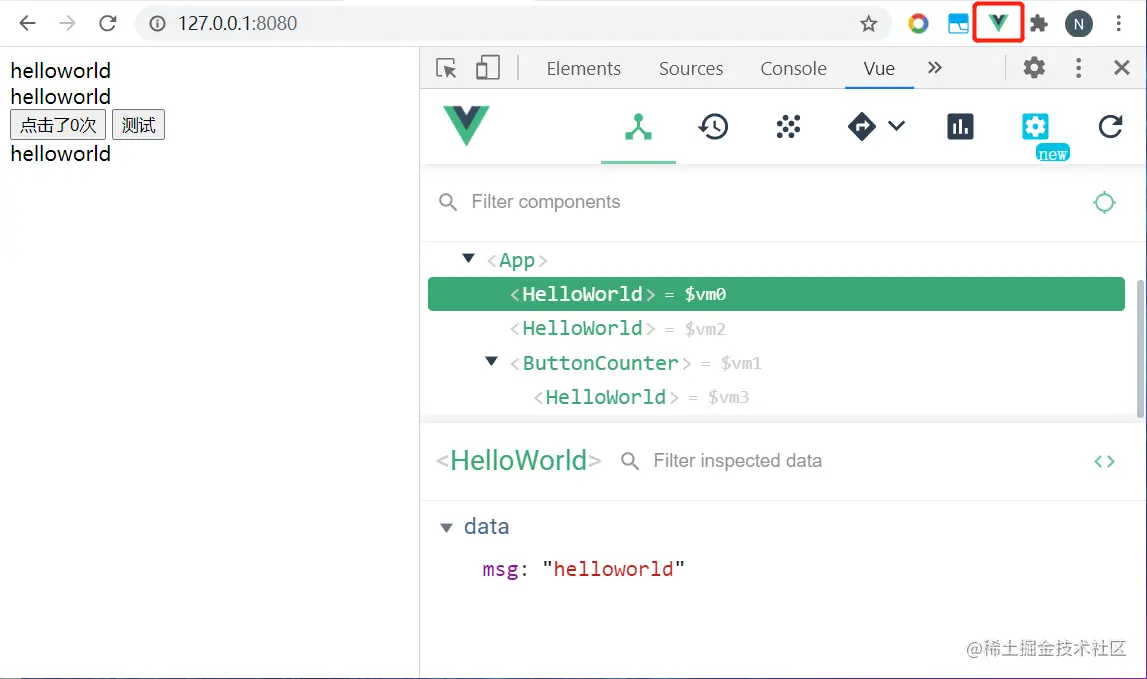The height and width of the screenshot is (679, 1147).
Task: Collapse the ButtonCounter tree node
Action: pos(491,361)
